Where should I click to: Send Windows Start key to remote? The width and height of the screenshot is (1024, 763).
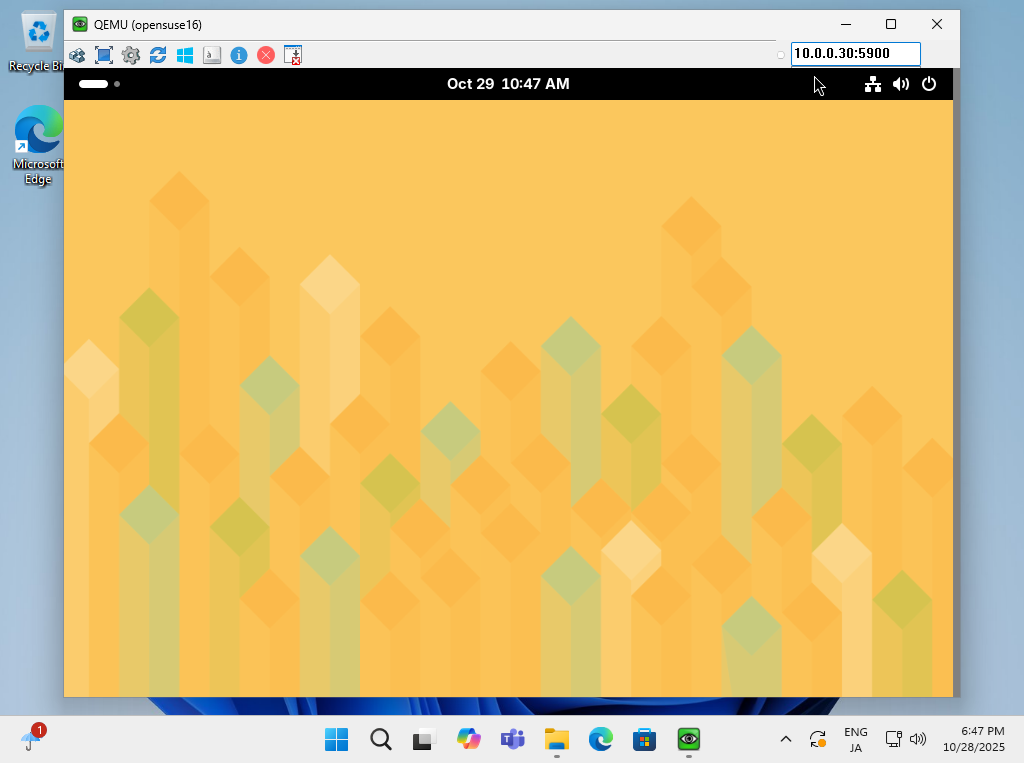point(185,56)
